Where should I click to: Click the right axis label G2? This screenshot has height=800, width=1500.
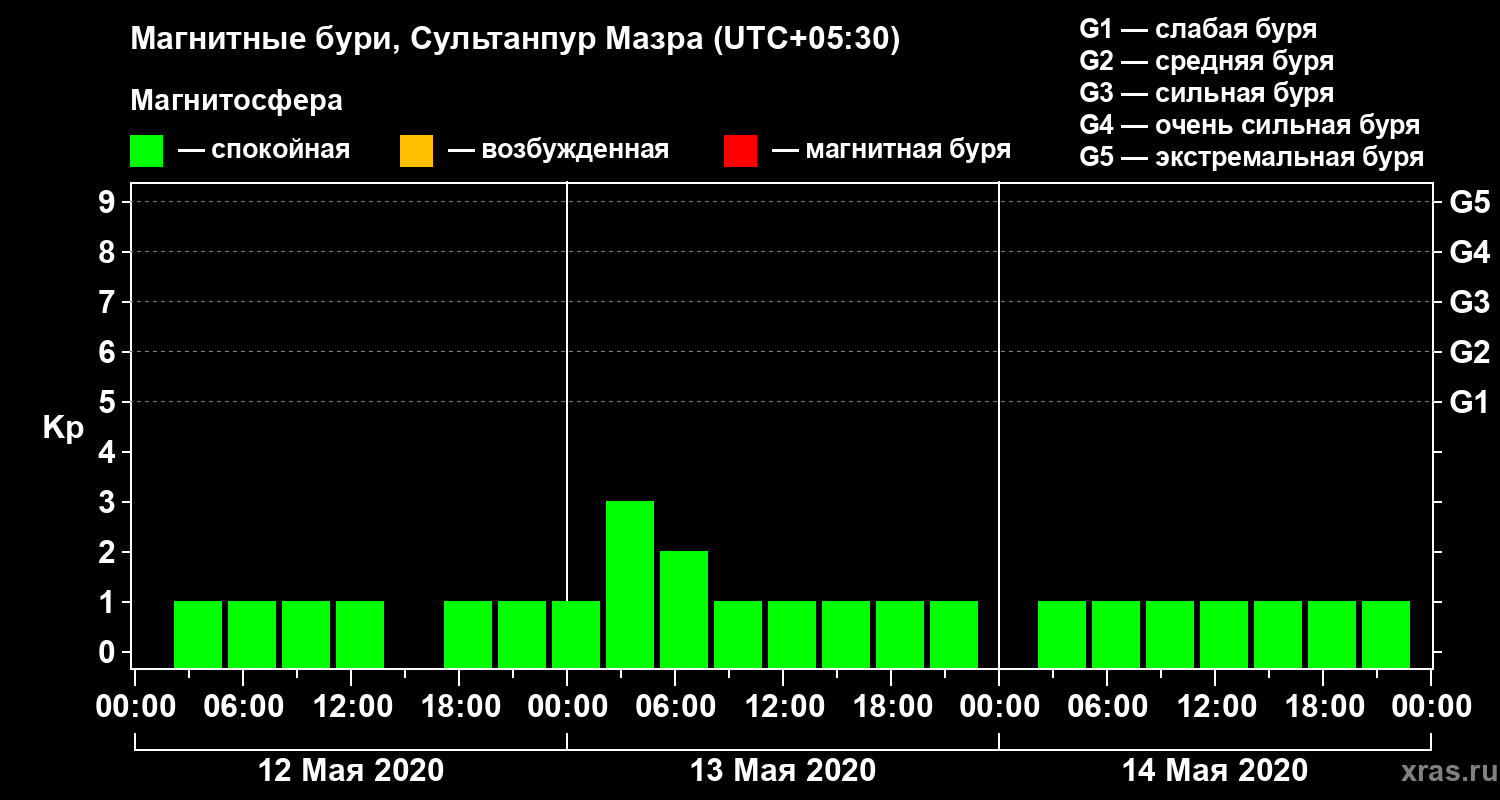click(1469, 352)
